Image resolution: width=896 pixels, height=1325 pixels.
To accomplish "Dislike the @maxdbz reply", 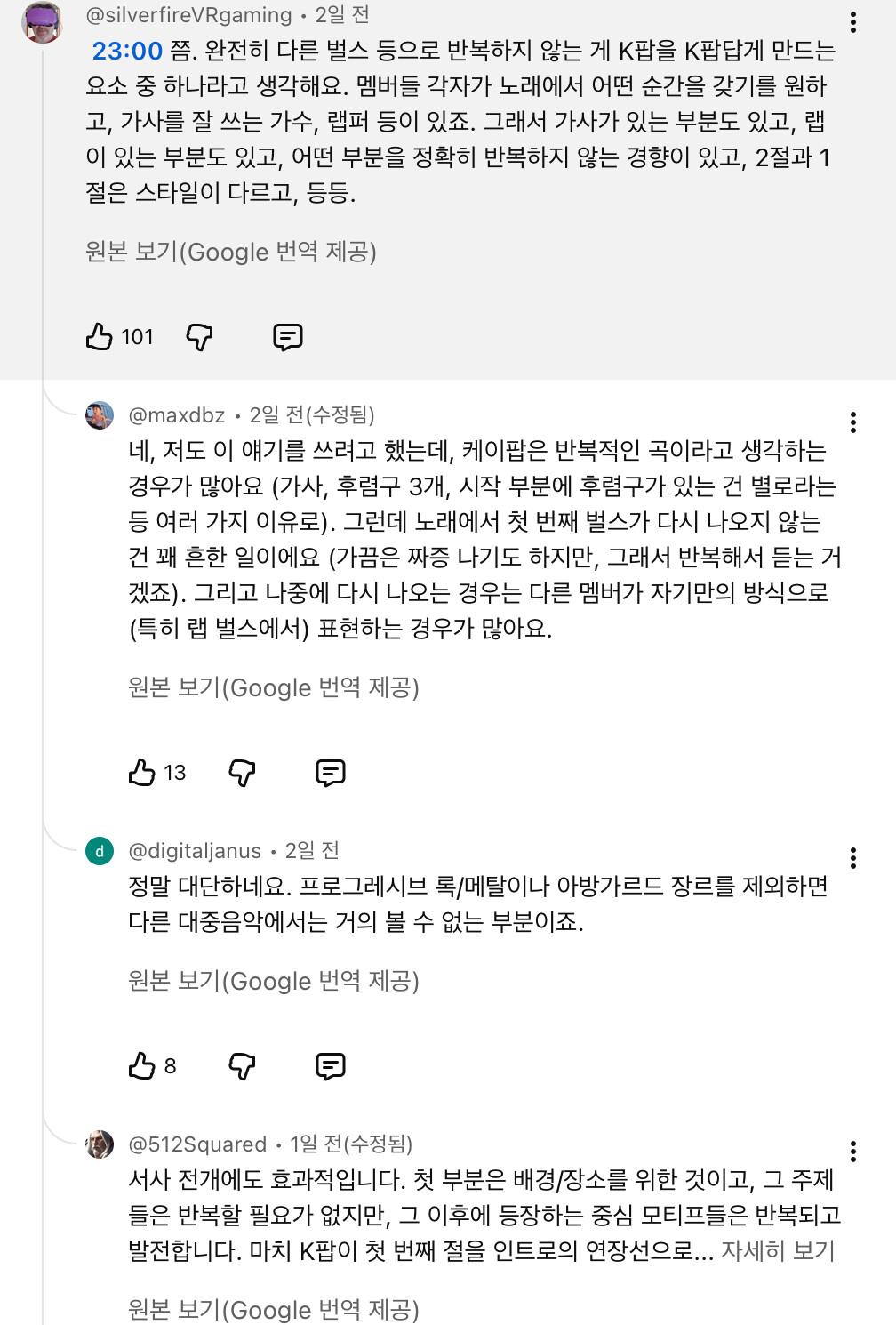I will pos(242,773).
